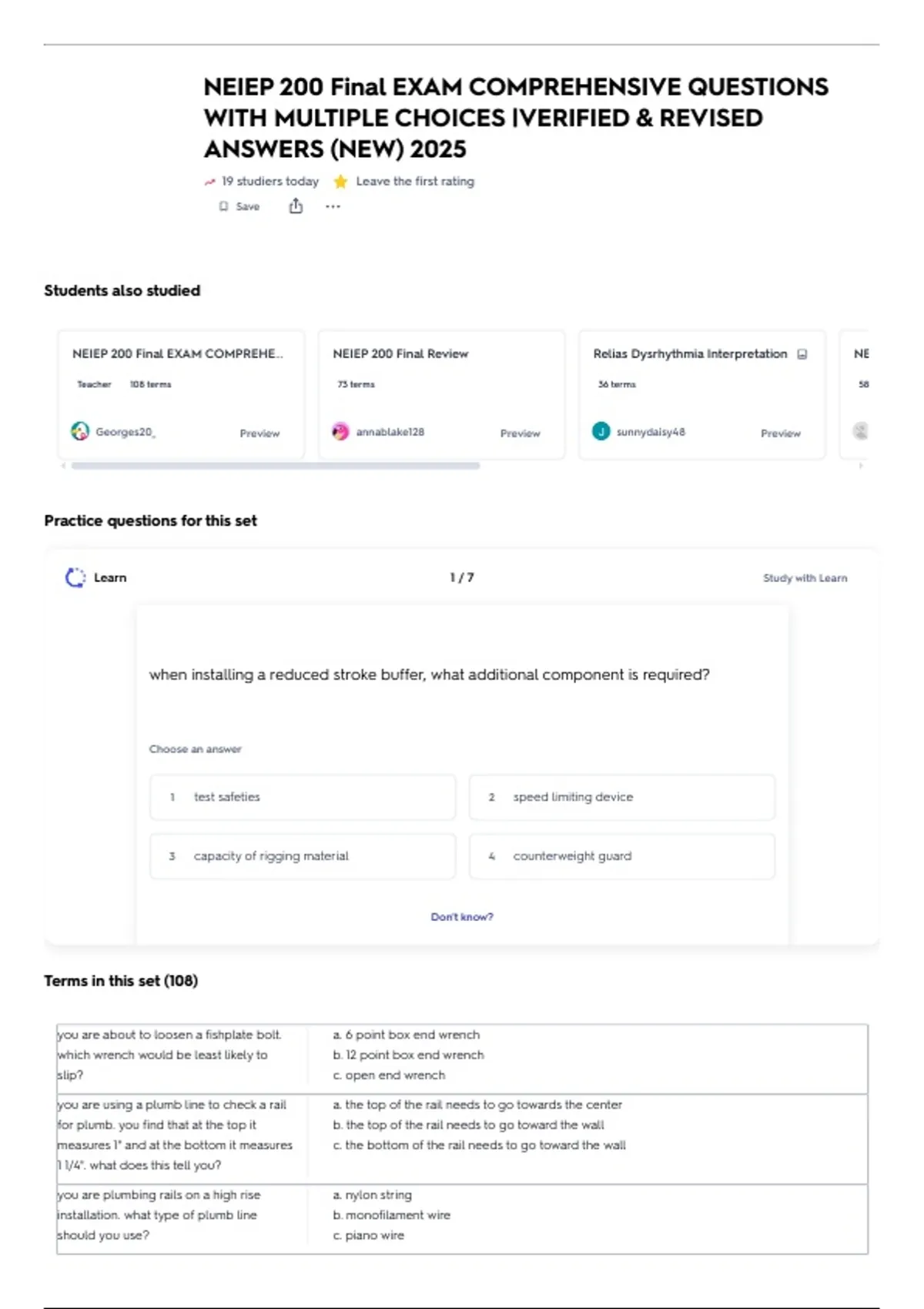The width and height of the screenshot is (924, 1309).
Task: Click the Learn mode spinner icon
Action: 75,577
